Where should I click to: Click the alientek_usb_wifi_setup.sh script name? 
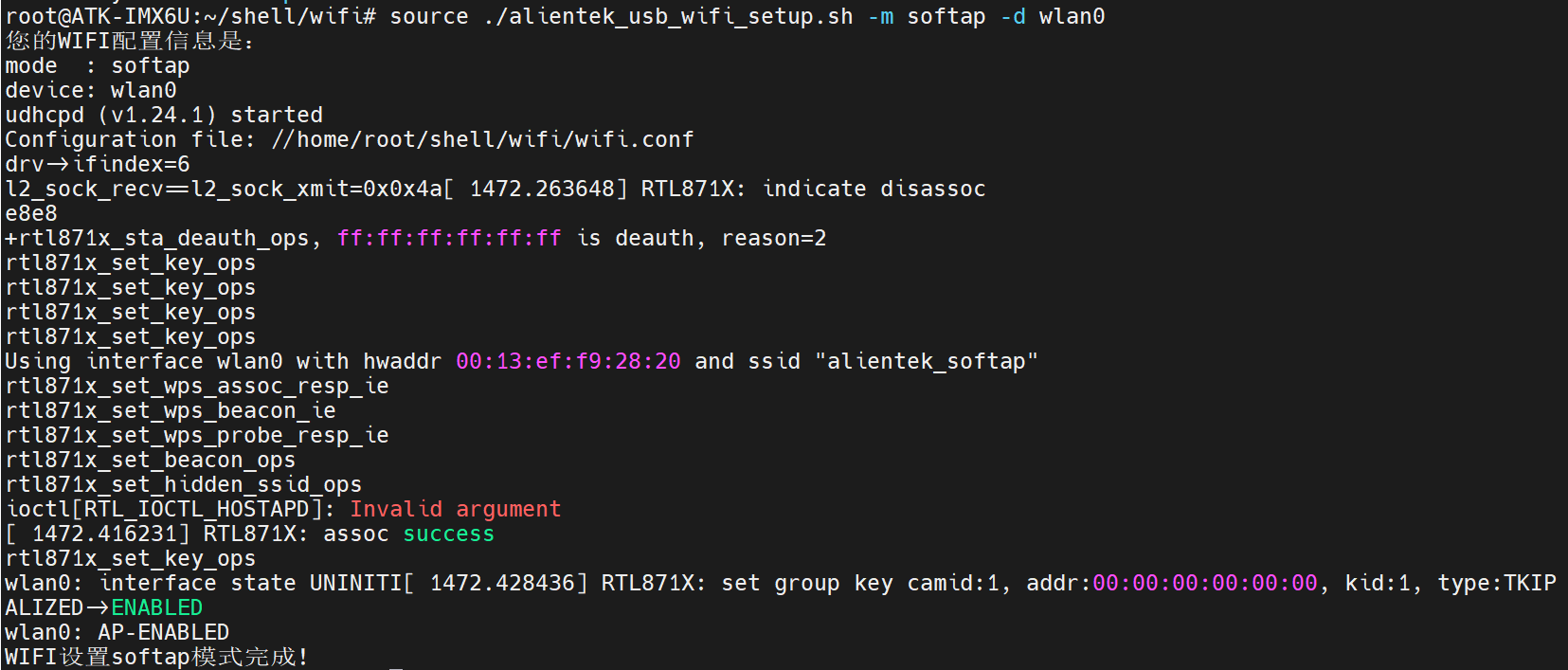680,17
